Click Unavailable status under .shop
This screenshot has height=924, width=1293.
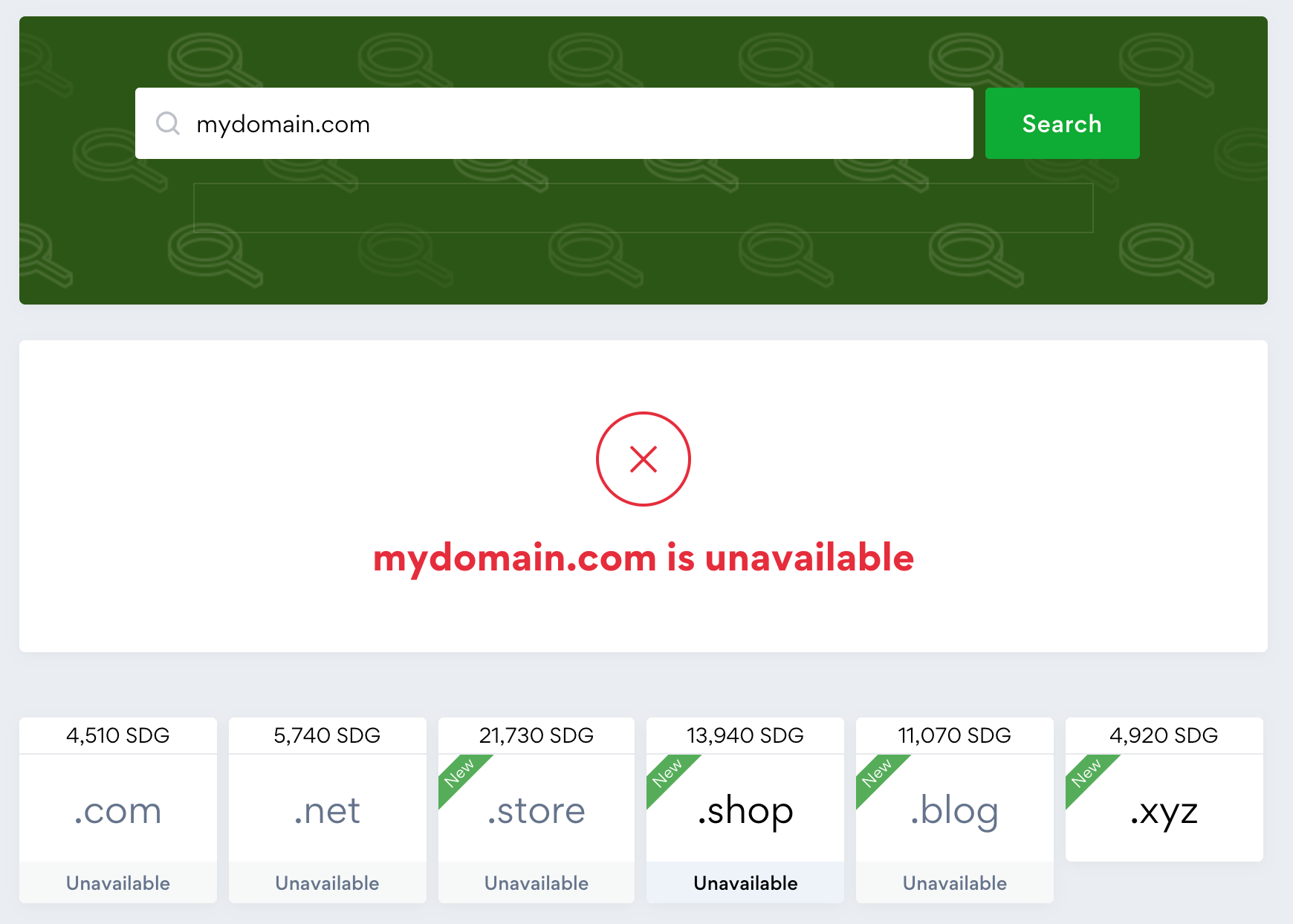point(745,883)
